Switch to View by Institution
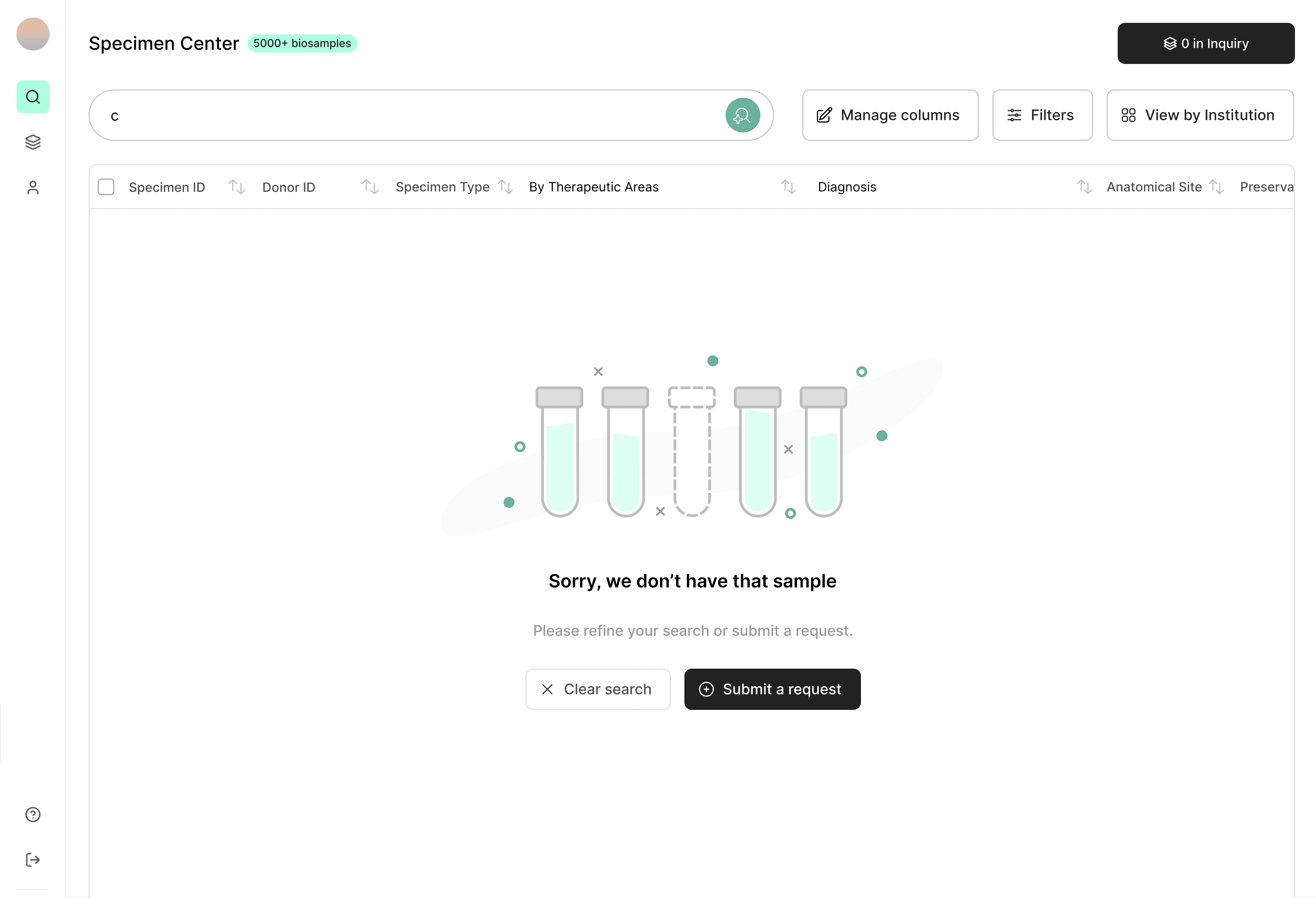 [x=1199, y=115]
